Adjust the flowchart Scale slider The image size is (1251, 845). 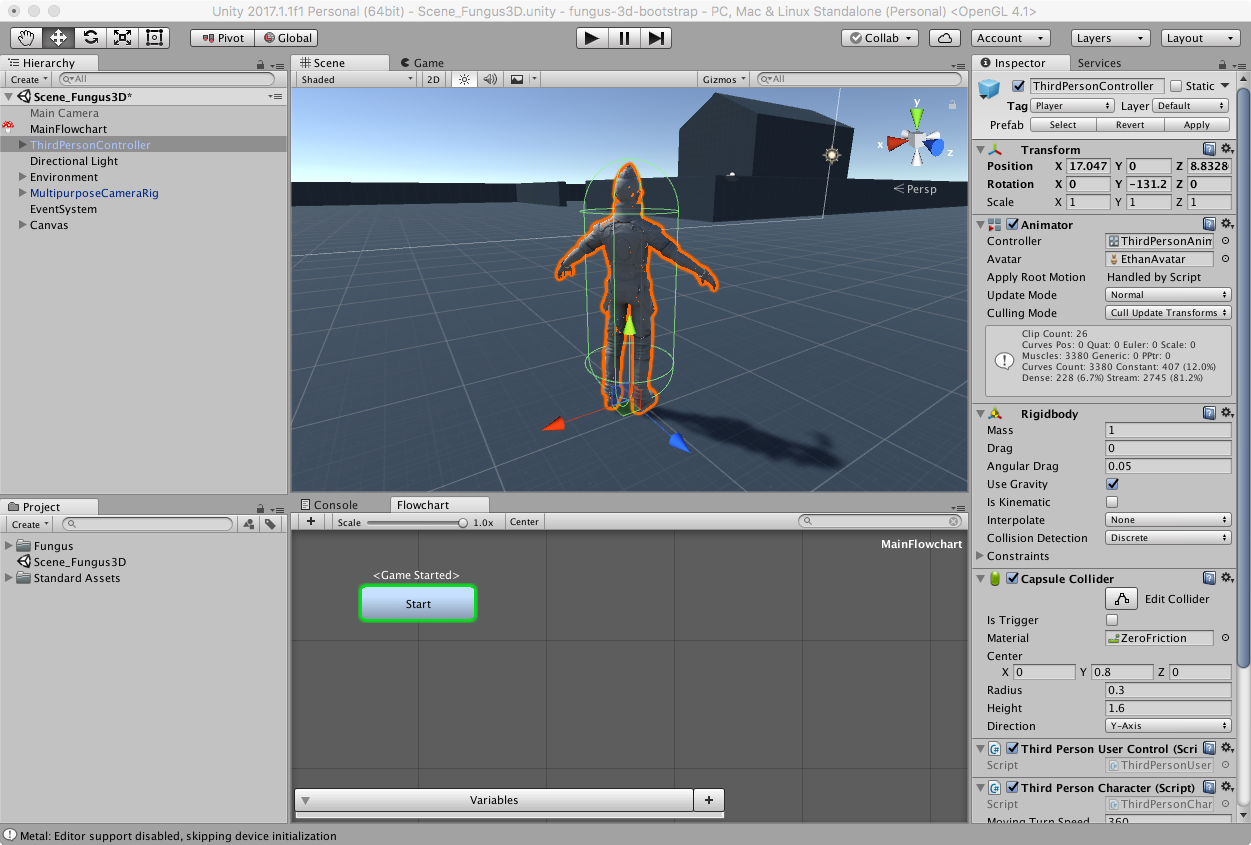[x=463, y=522]
